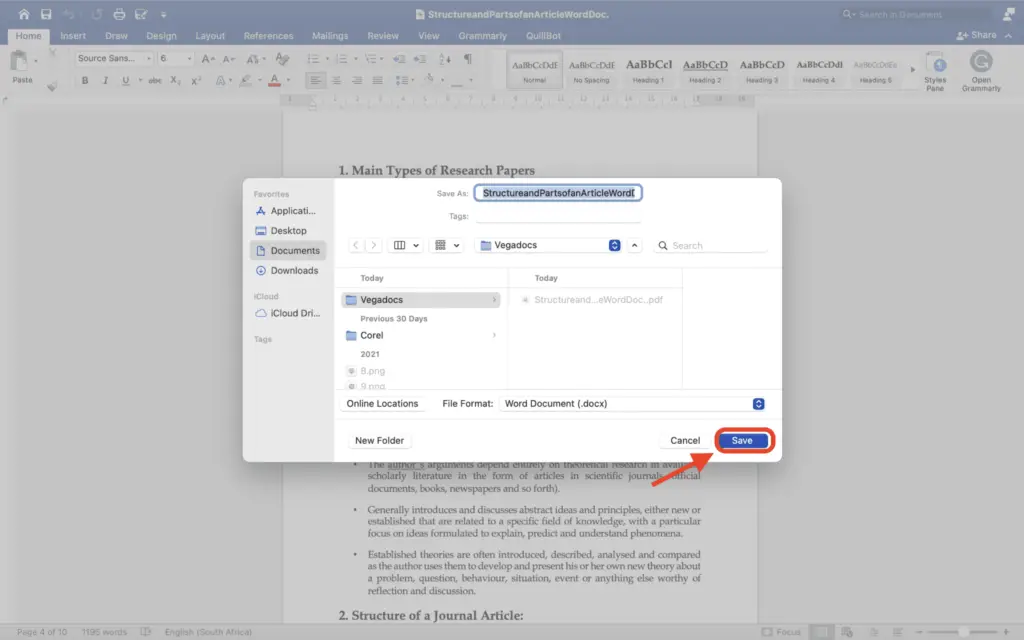
Task: Open the Vegadocs location popup menu
Action: tap(550, 245)
